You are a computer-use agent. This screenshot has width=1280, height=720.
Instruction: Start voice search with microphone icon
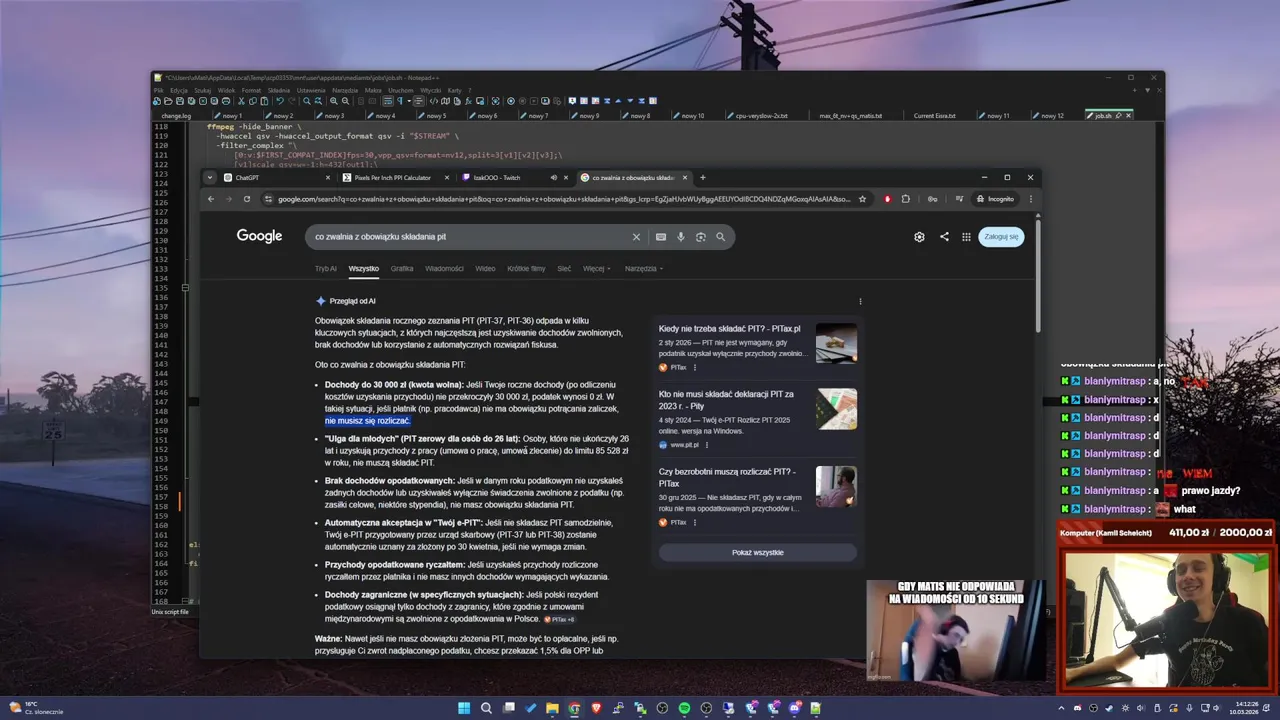click(681, 237)
